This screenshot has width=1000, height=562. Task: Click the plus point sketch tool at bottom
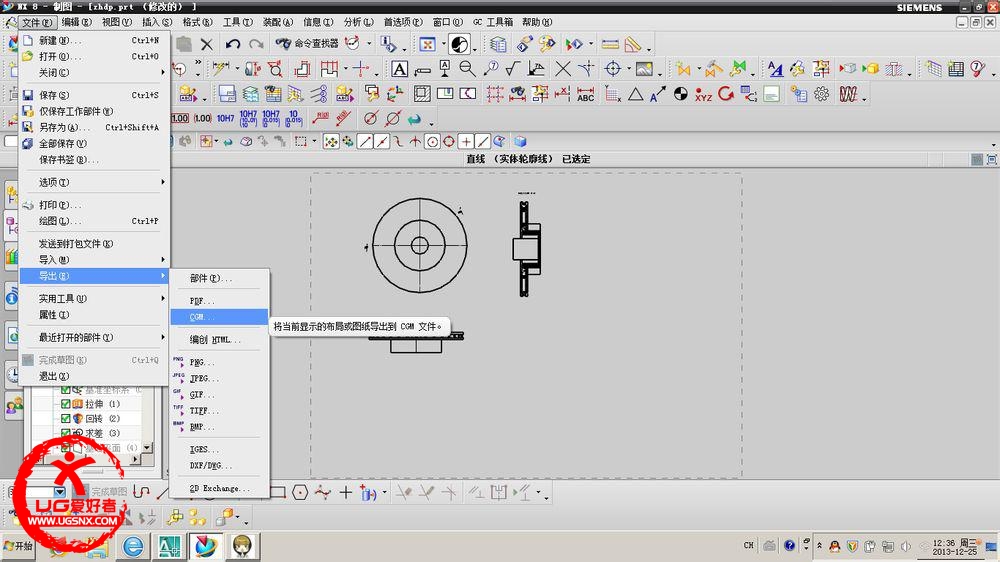coord(346,492)
